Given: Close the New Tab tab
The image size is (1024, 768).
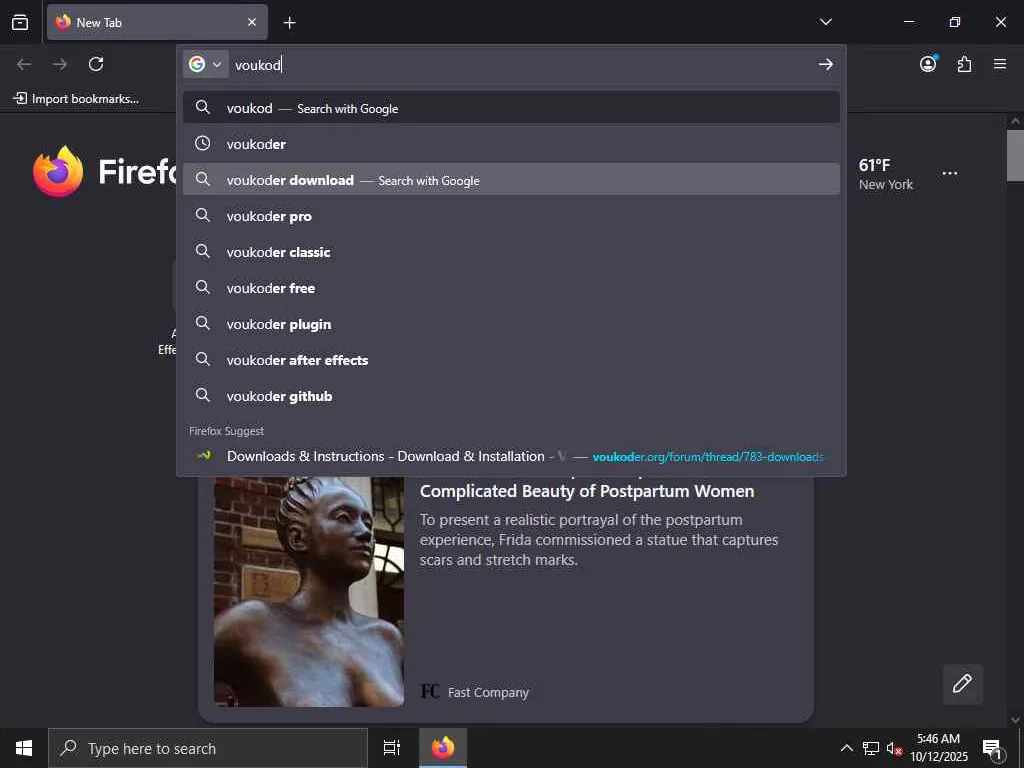Looking at the screenshot, I should (251, 22).
